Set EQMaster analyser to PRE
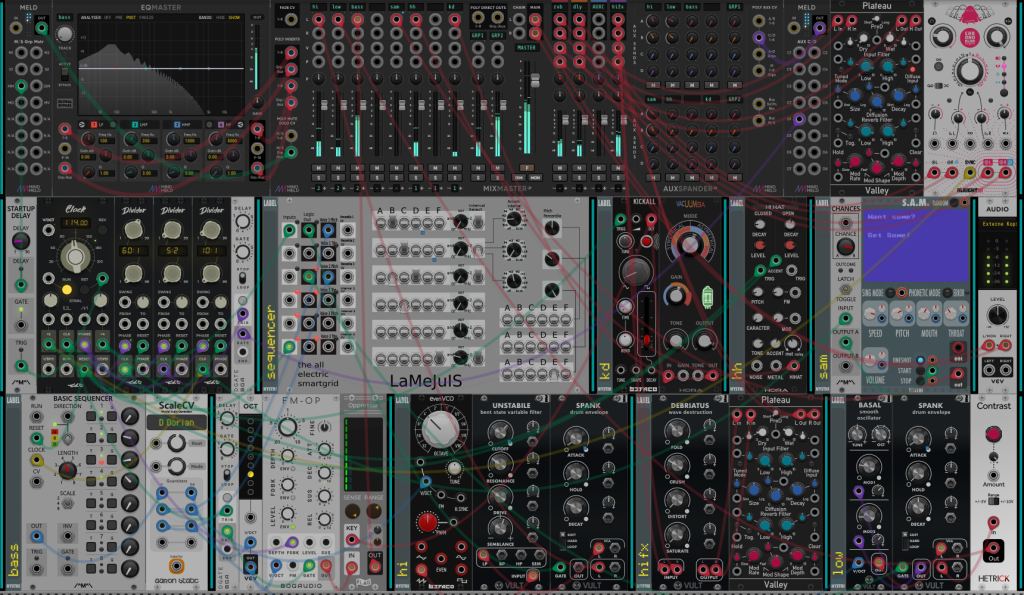Viewport: 1024px width, 595px height. pyautogui.click(x=118, y=18)
